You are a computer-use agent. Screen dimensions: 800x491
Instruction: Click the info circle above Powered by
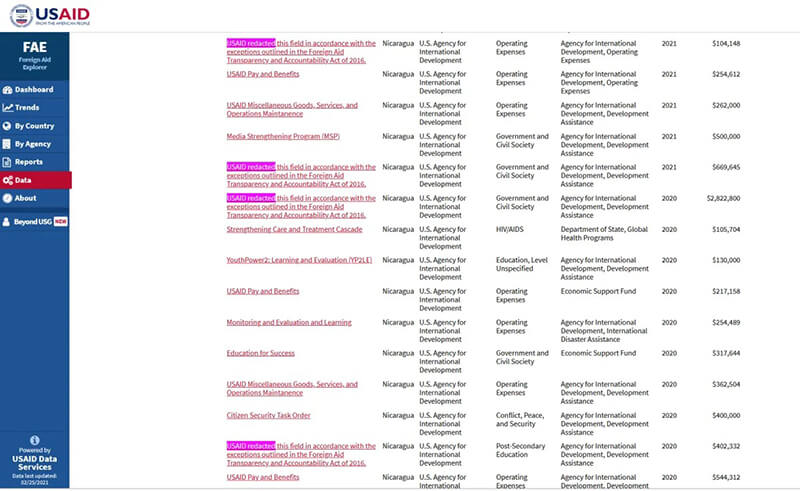[35, 440]
